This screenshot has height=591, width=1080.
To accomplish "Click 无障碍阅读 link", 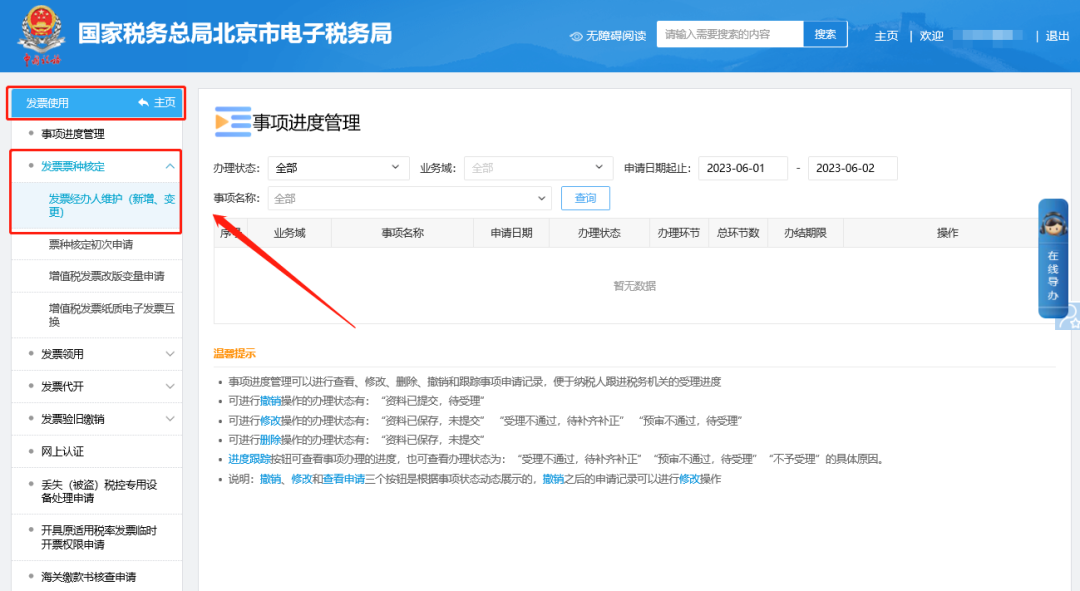I will click(x=616, y=36).
